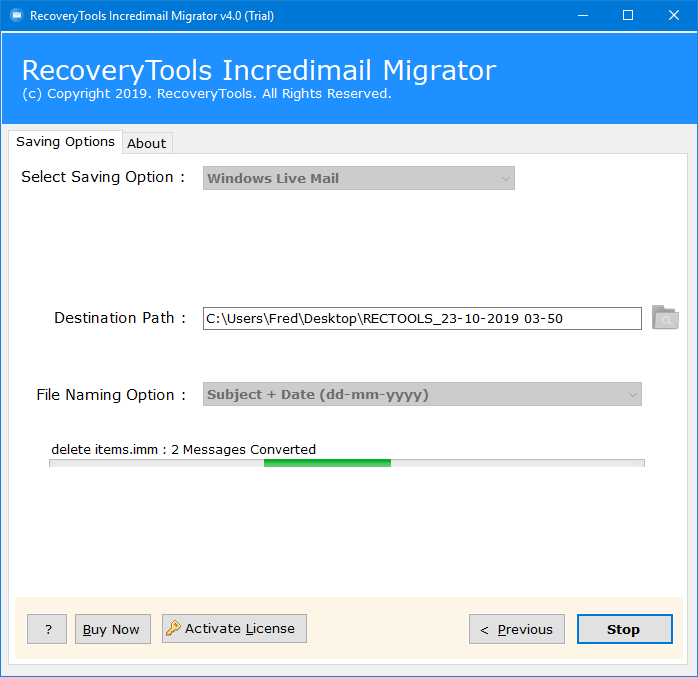Click the 'Destination Path :' label

click(x=120, y=318)
